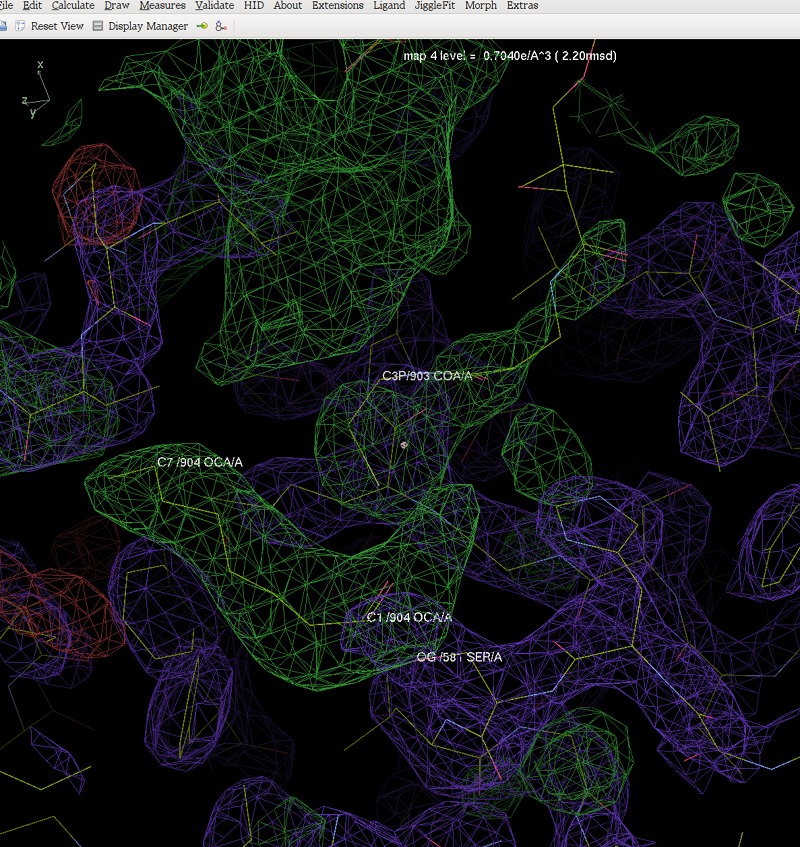
Task: Click the C7/904 OCA/A atom label
Action: [199, 462]
